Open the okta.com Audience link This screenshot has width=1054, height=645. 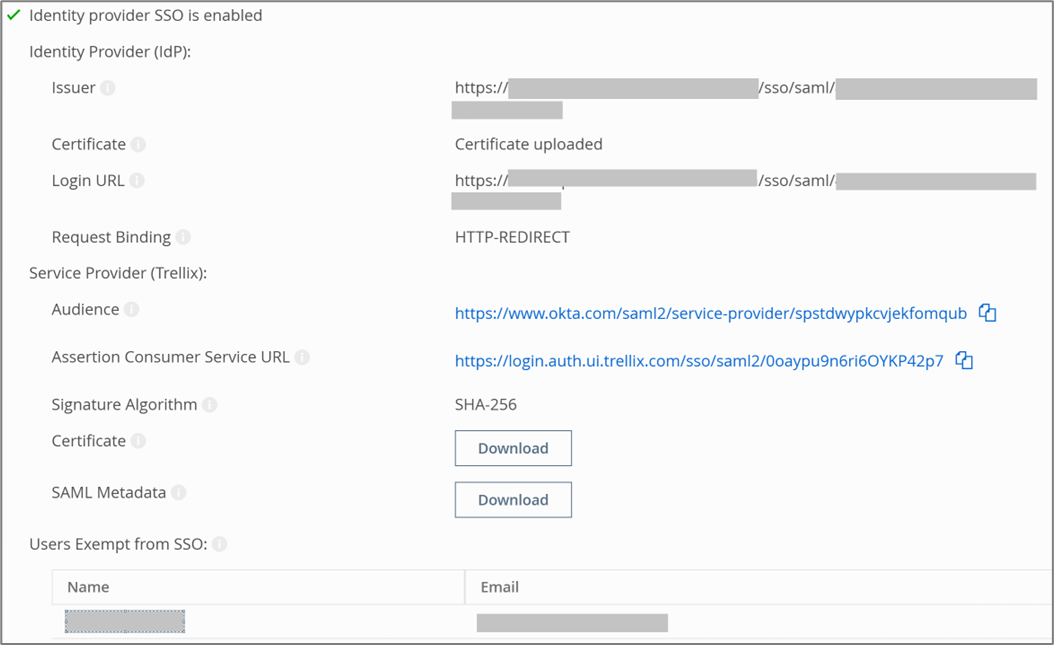coord(710,313)
